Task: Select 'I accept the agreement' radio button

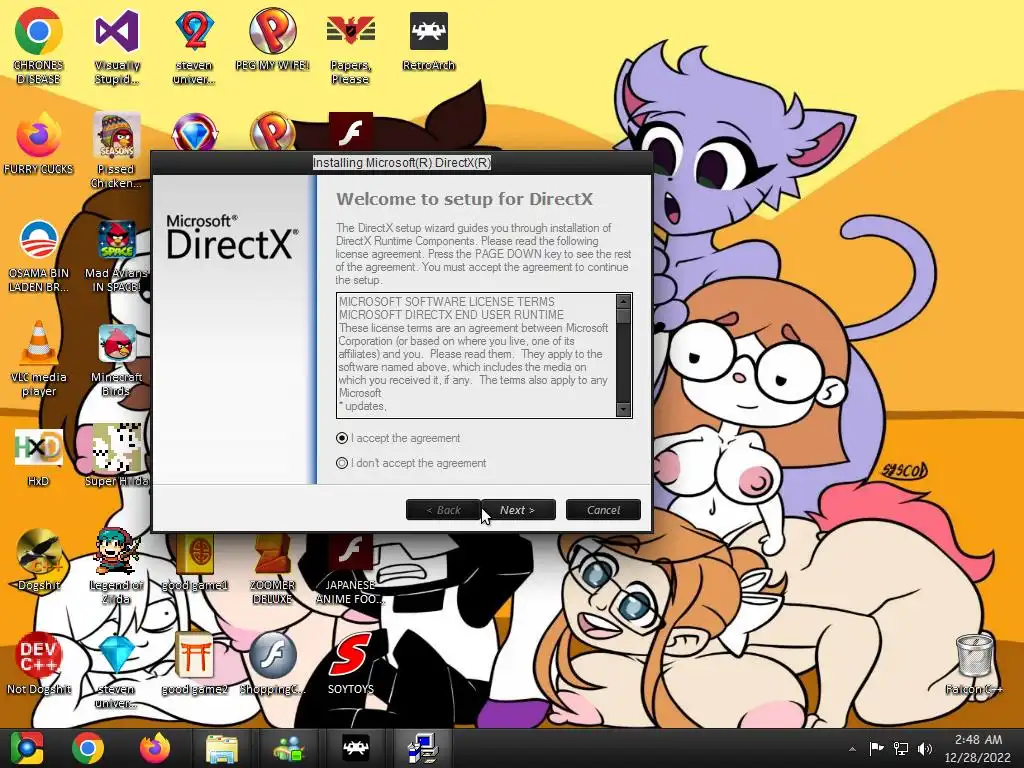Action: [342, 438]
